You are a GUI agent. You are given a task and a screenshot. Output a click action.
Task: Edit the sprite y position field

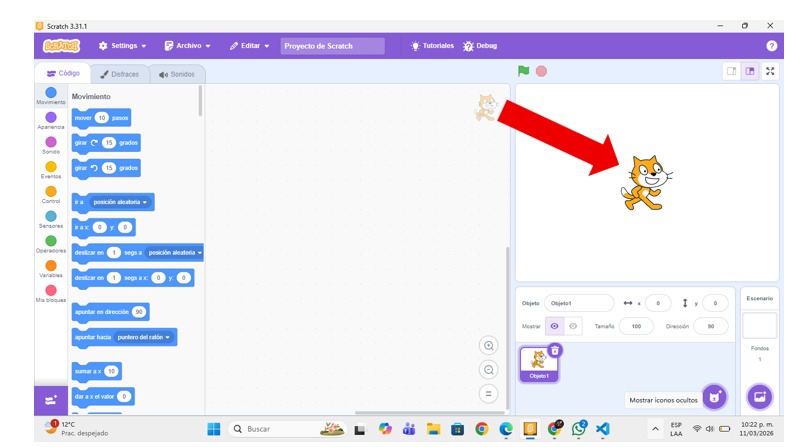point(715,303)
